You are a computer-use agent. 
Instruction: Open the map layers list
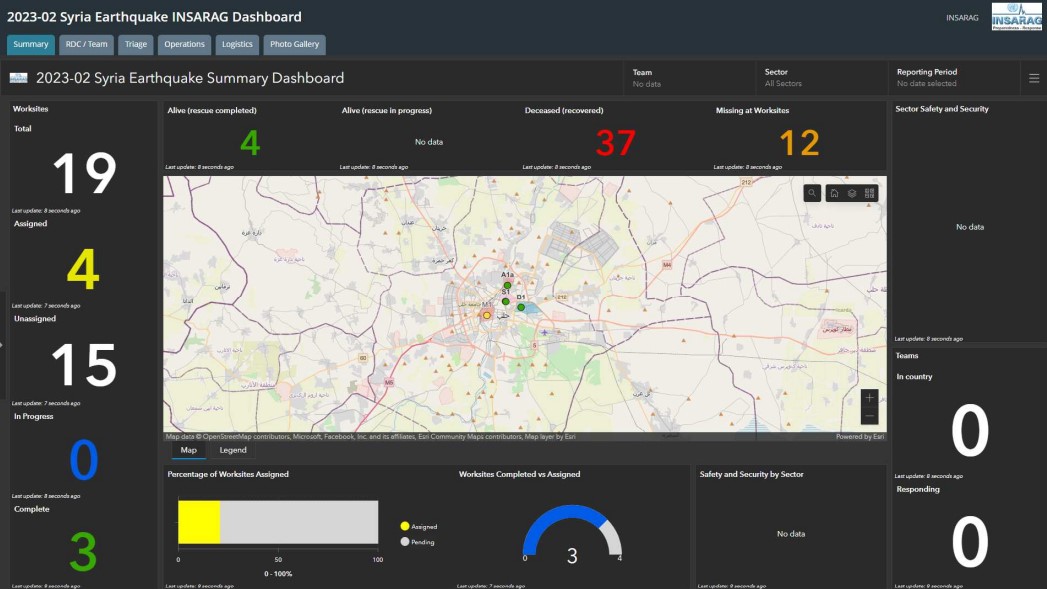[x=852, y=194]
